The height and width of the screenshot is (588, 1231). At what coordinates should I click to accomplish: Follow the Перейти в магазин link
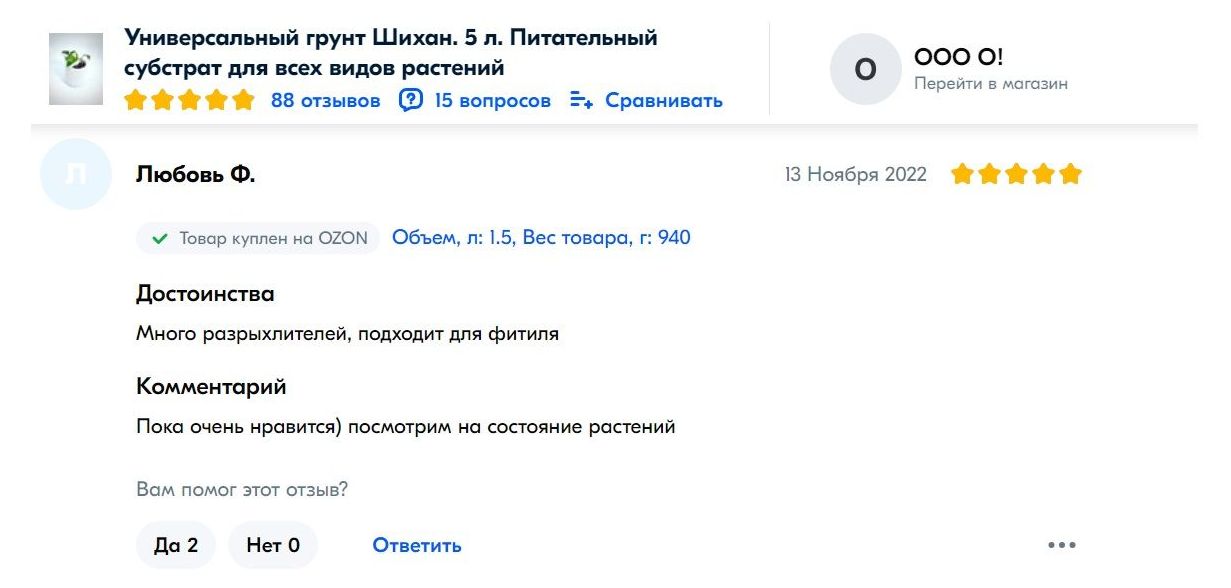990,84
